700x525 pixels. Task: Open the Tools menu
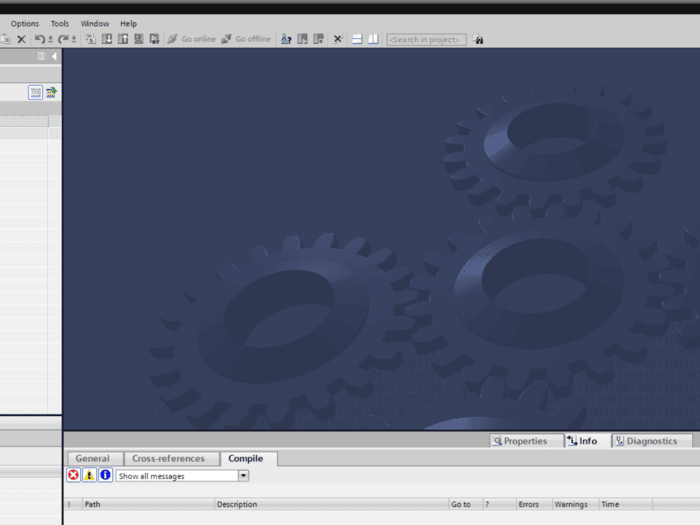60,23
